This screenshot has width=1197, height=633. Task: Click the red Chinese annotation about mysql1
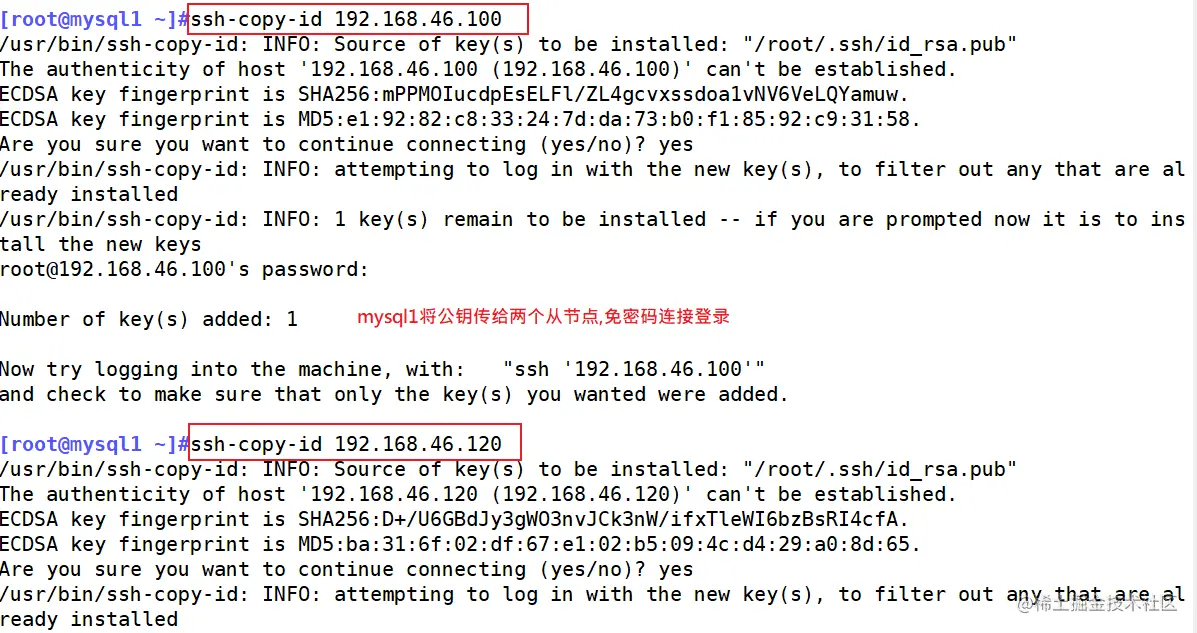(x=544, y=316)
